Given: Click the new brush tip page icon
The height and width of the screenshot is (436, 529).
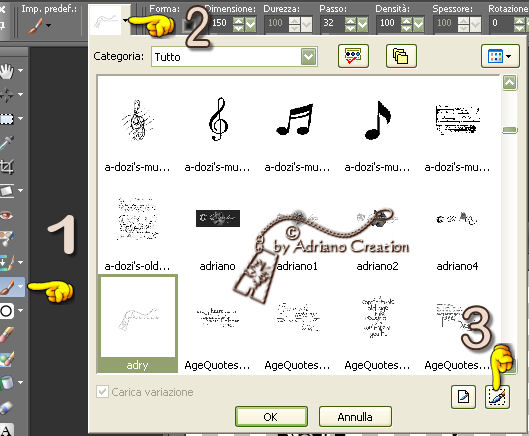Looking at the screenshot, I should click(x=464, y=397).
